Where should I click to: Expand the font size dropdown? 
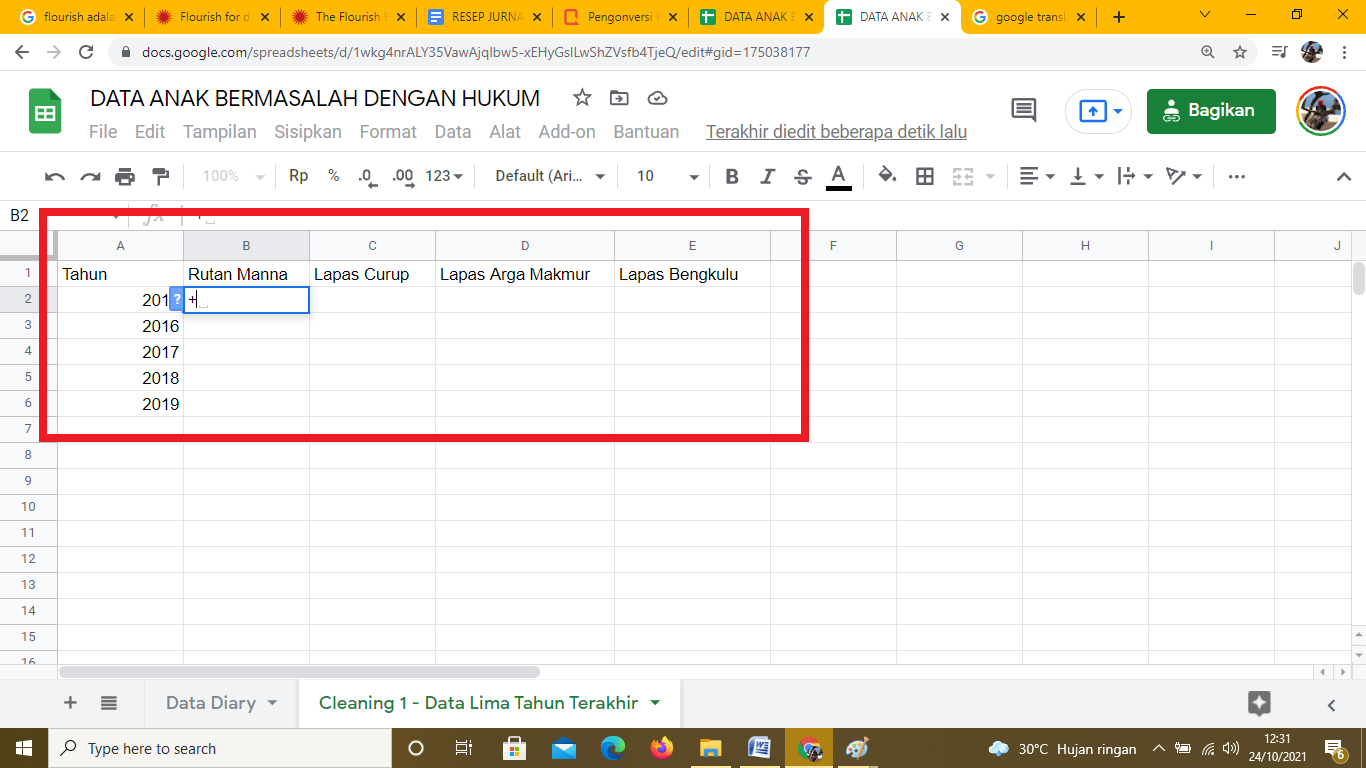[668, 177]
